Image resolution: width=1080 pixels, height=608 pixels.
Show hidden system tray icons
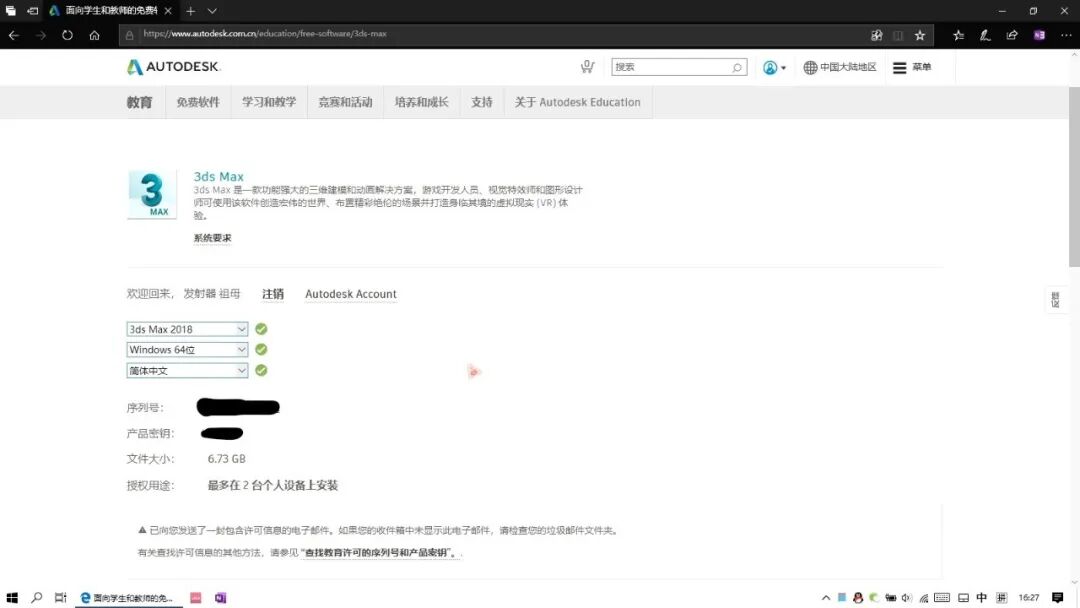[826, 598]
